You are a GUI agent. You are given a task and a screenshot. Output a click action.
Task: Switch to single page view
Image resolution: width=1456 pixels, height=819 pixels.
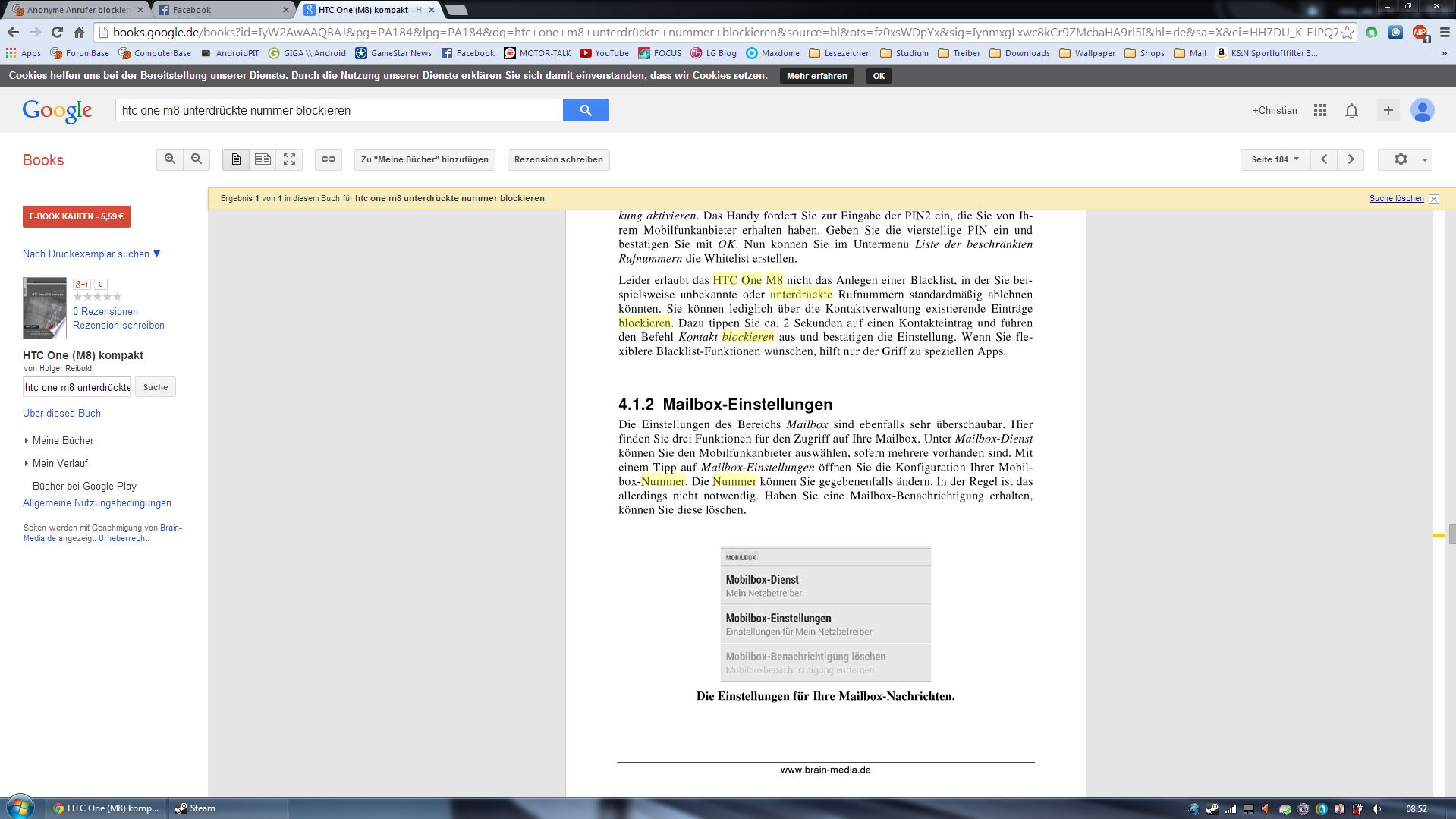tap(236, 159)
